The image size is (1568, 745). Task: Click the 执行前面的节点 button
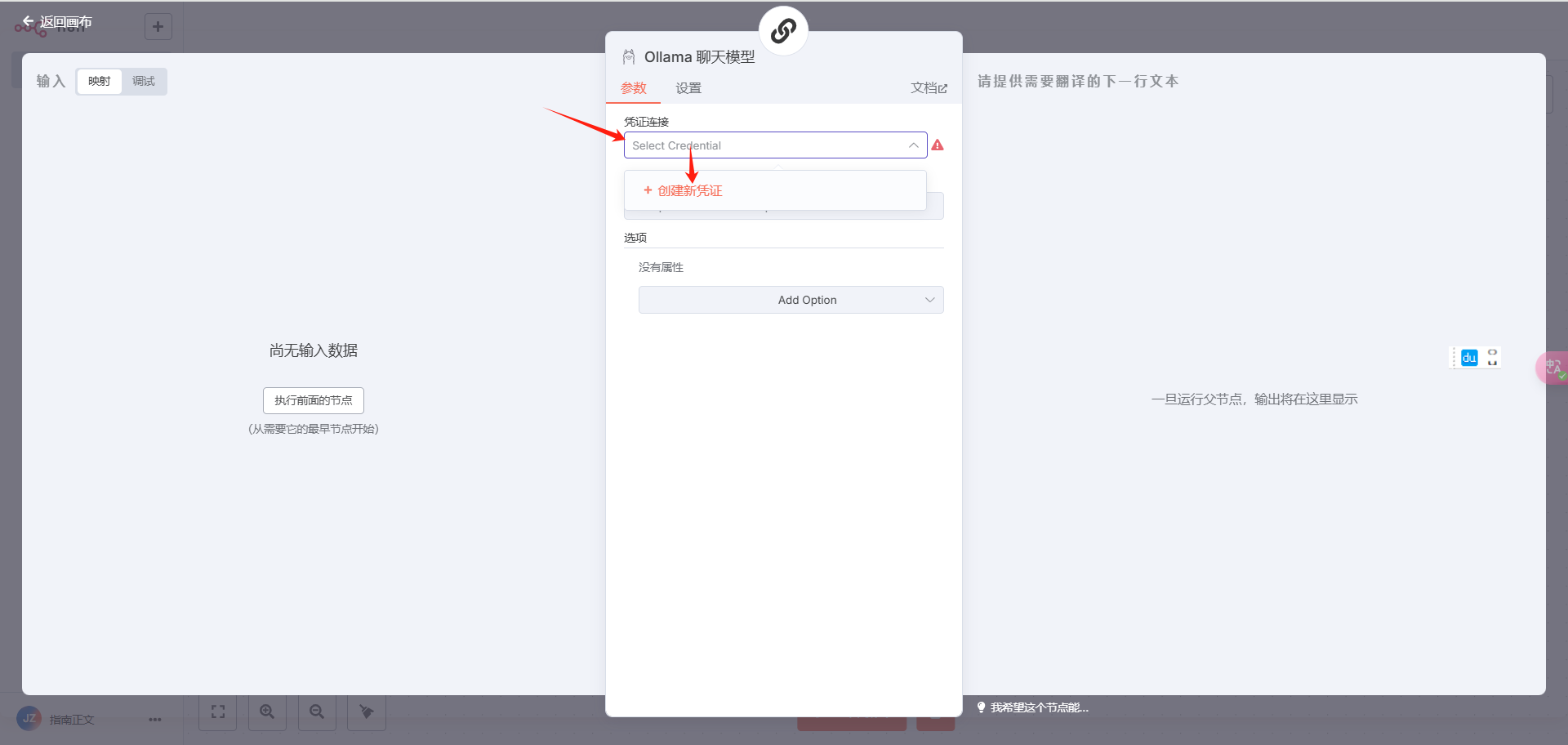tap(314, 400)
